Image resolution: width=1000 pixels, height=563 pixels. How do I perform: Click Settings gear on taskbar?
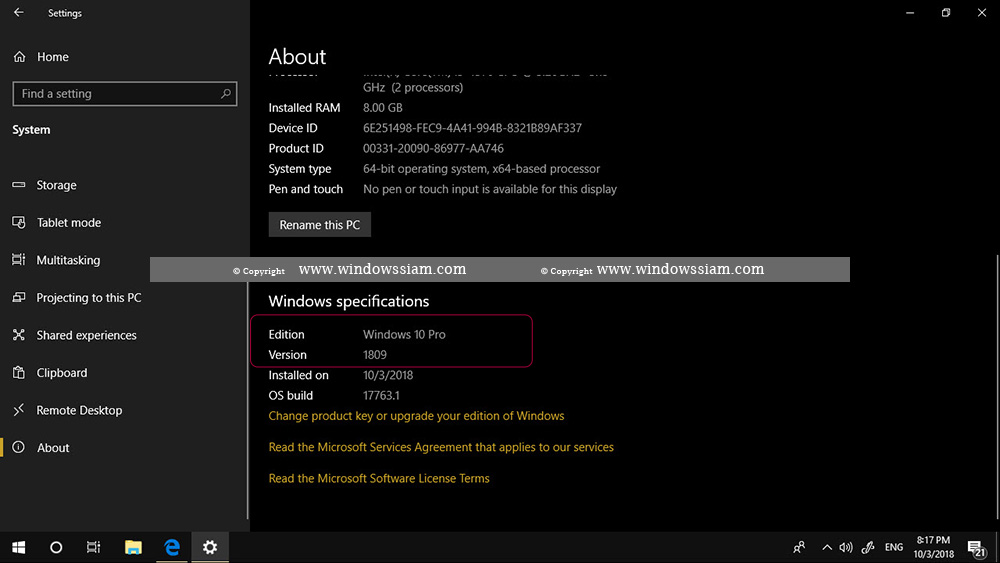(210, 547)
